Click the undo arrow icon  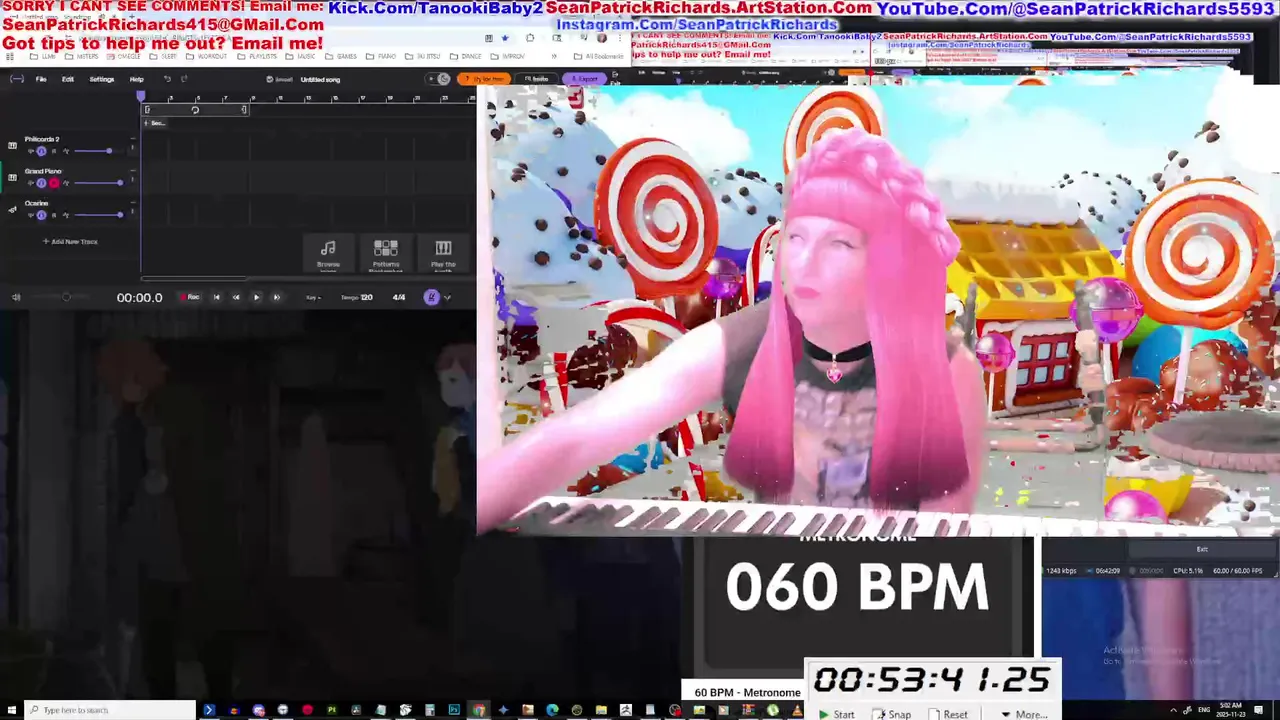[167, 79]
